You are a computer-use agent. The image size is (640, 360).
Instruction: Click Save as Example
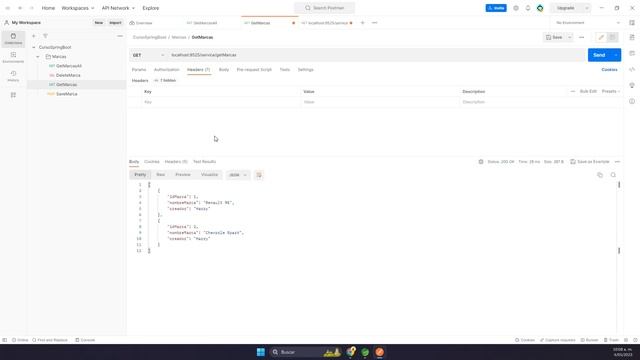click(x=590, y=162)
